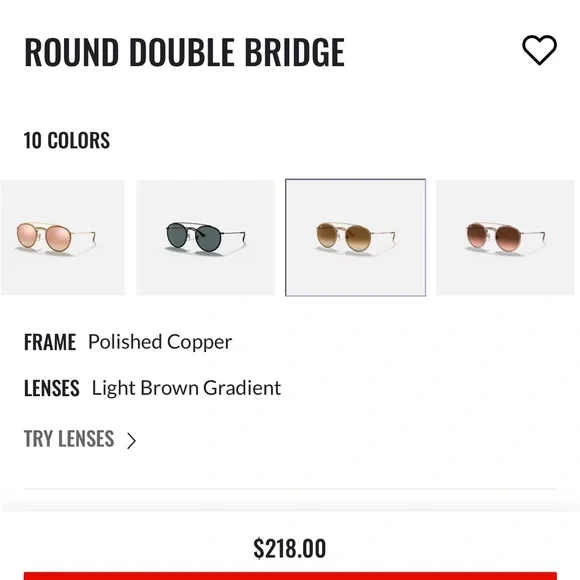The width and height of the screenshot is (580, 580).
Task: Click the word Gradient in lenses description
Action: click(242, 388)
